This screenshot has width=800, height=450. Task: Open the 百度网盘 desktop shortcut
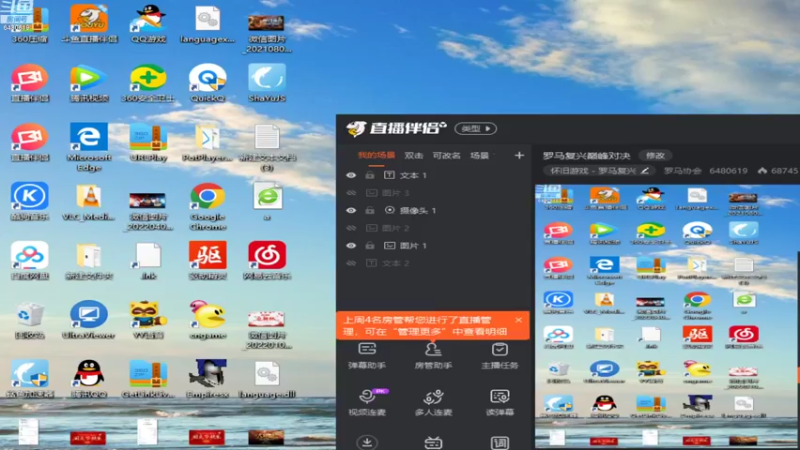point(30,261)
